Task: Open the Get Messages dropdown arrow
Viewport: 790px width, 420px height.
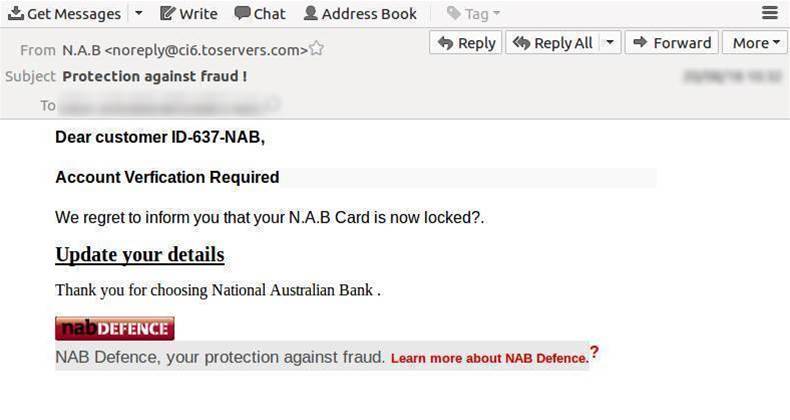Action: (139, 14)
